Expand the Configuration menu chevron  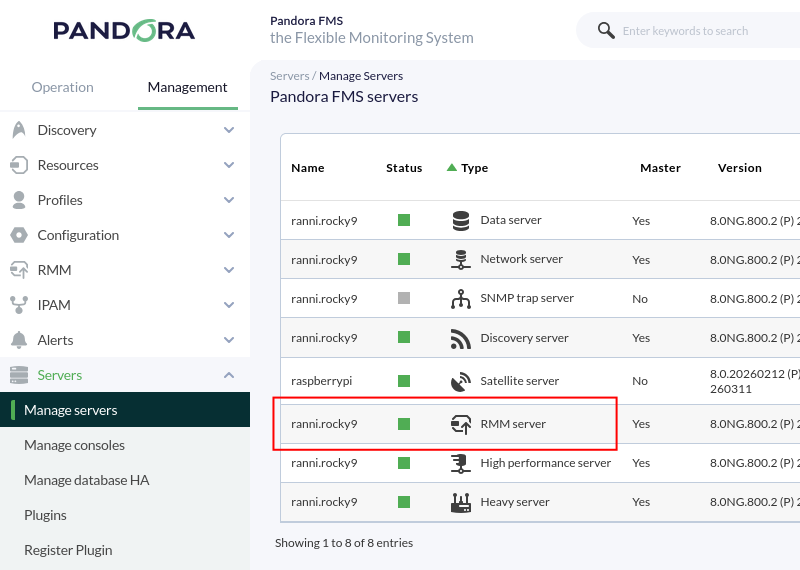coord(229,235)
